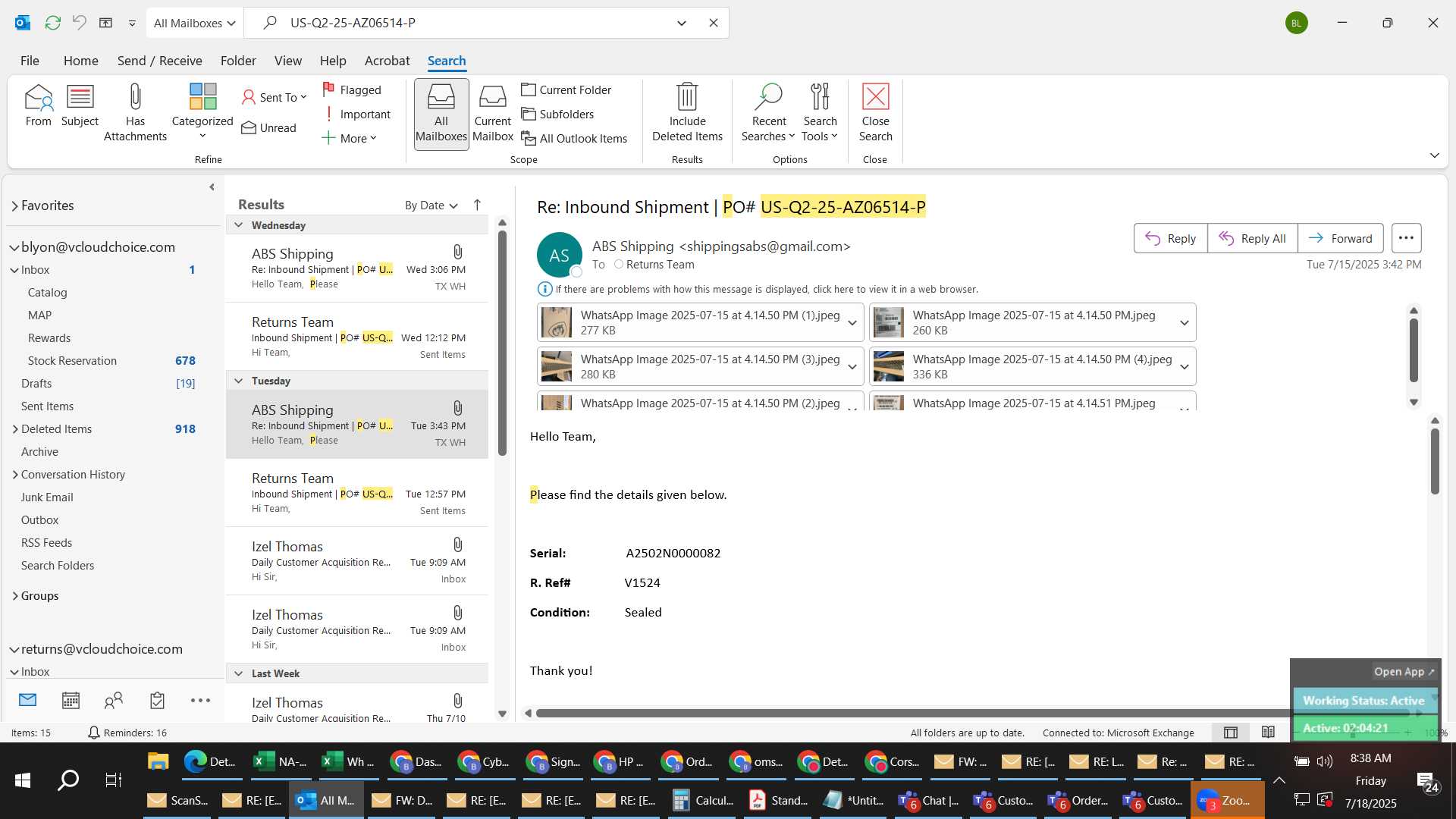Set scope to All Mailboxes
Screen dimensions: 1456x819
441,115
